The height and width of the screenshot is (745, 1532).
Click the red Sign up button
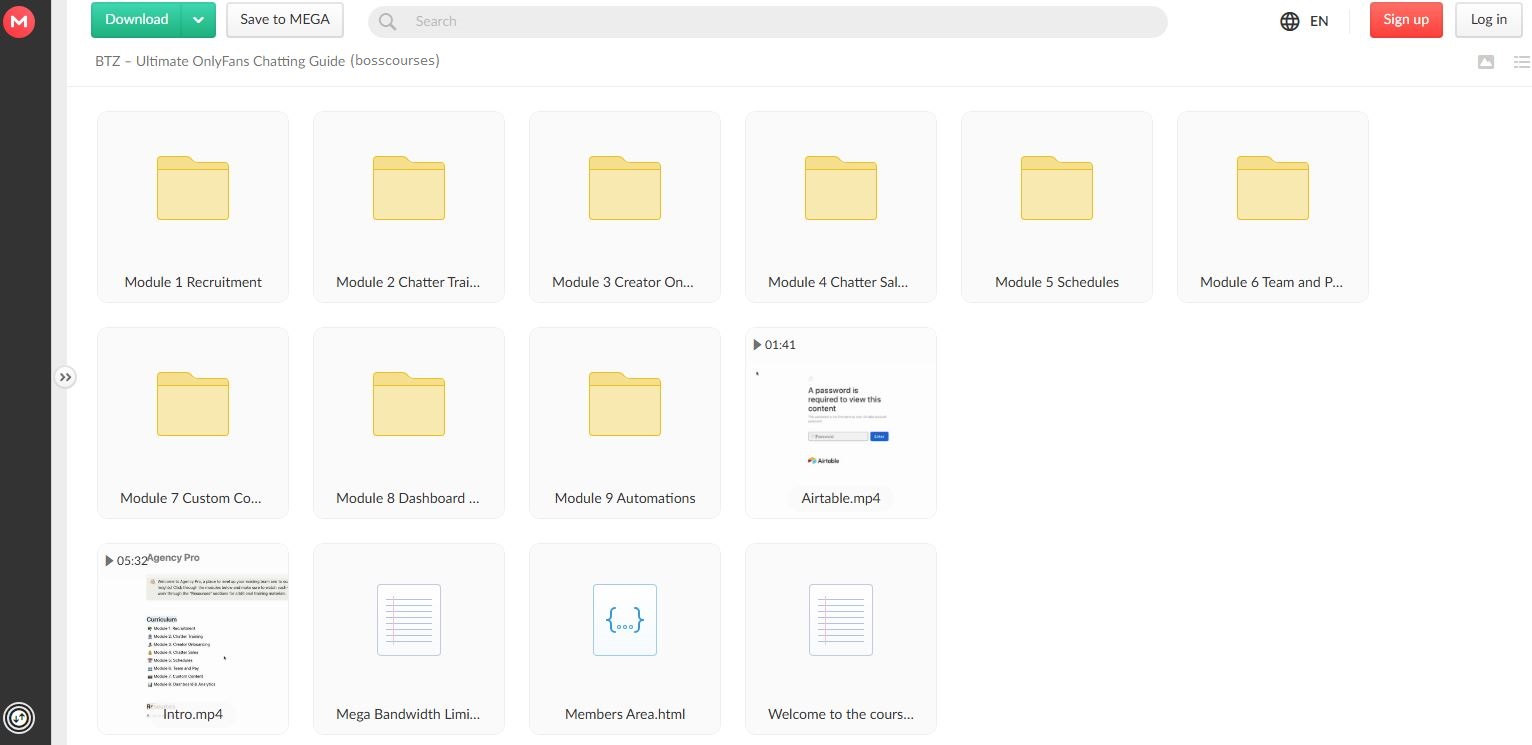(1405, 20)
